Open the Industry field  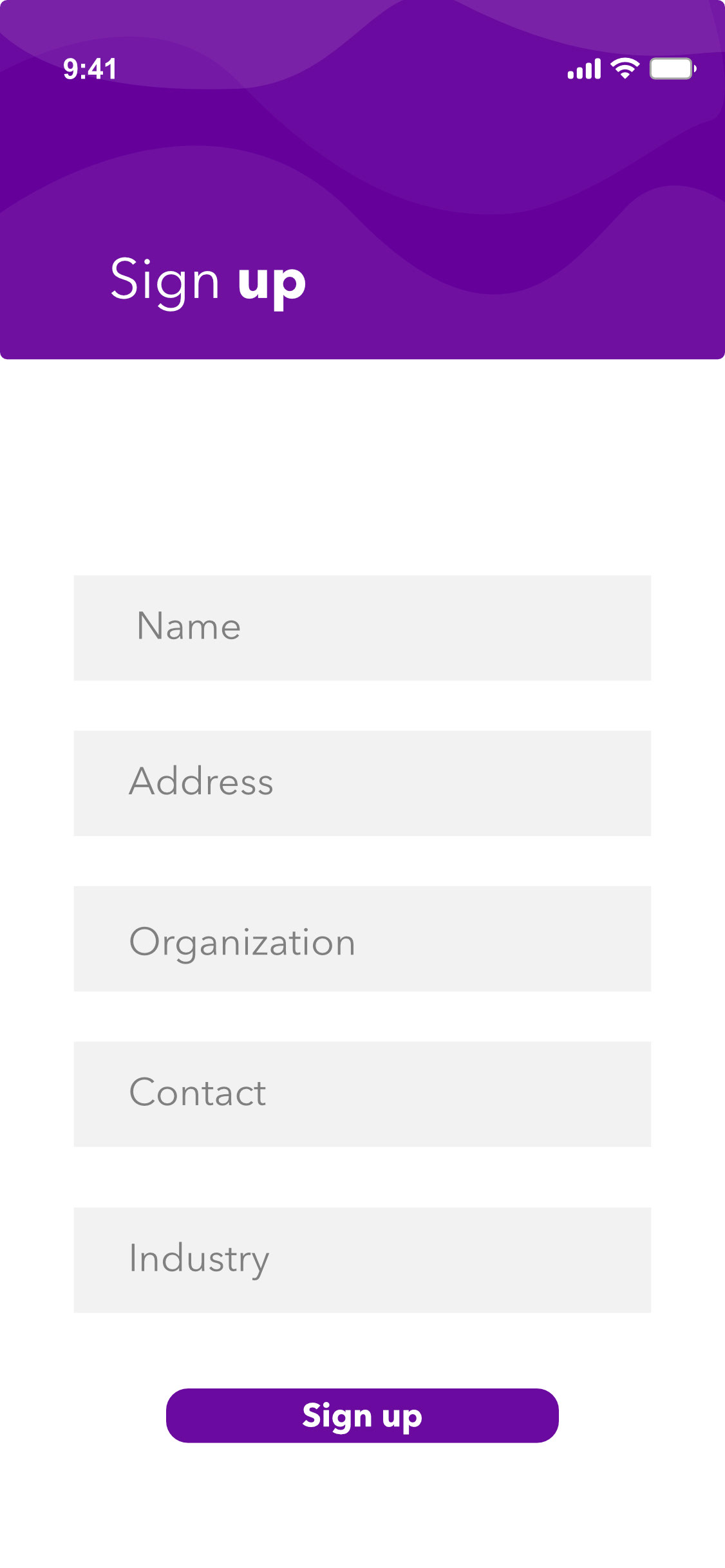point(362,1260)
